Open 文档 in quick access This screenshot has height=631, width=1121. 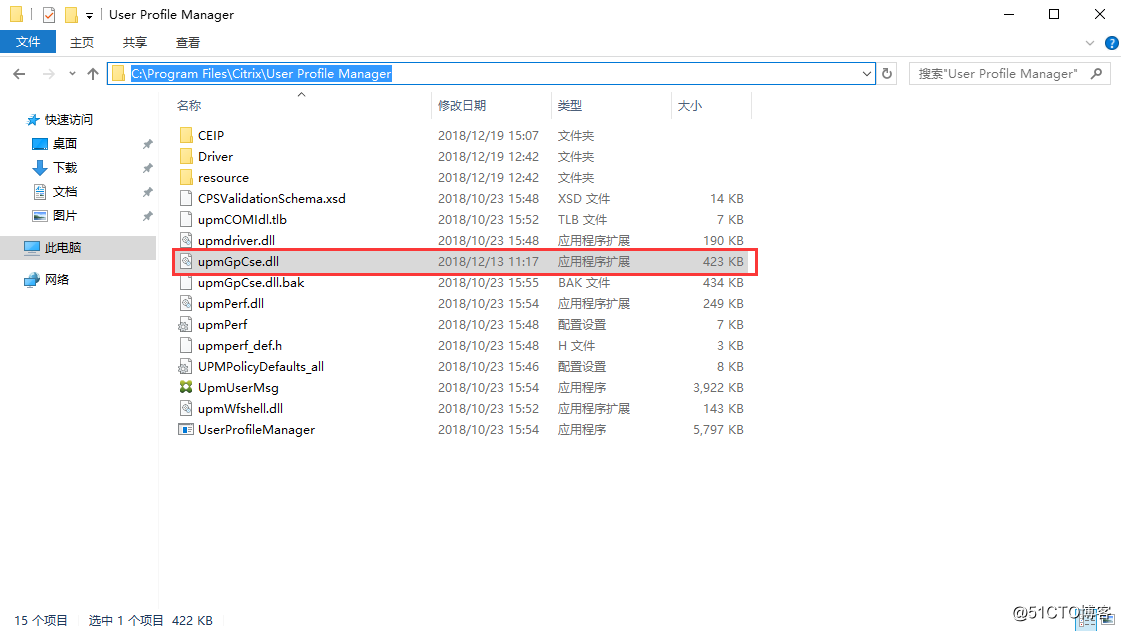[x=64, y=192]
